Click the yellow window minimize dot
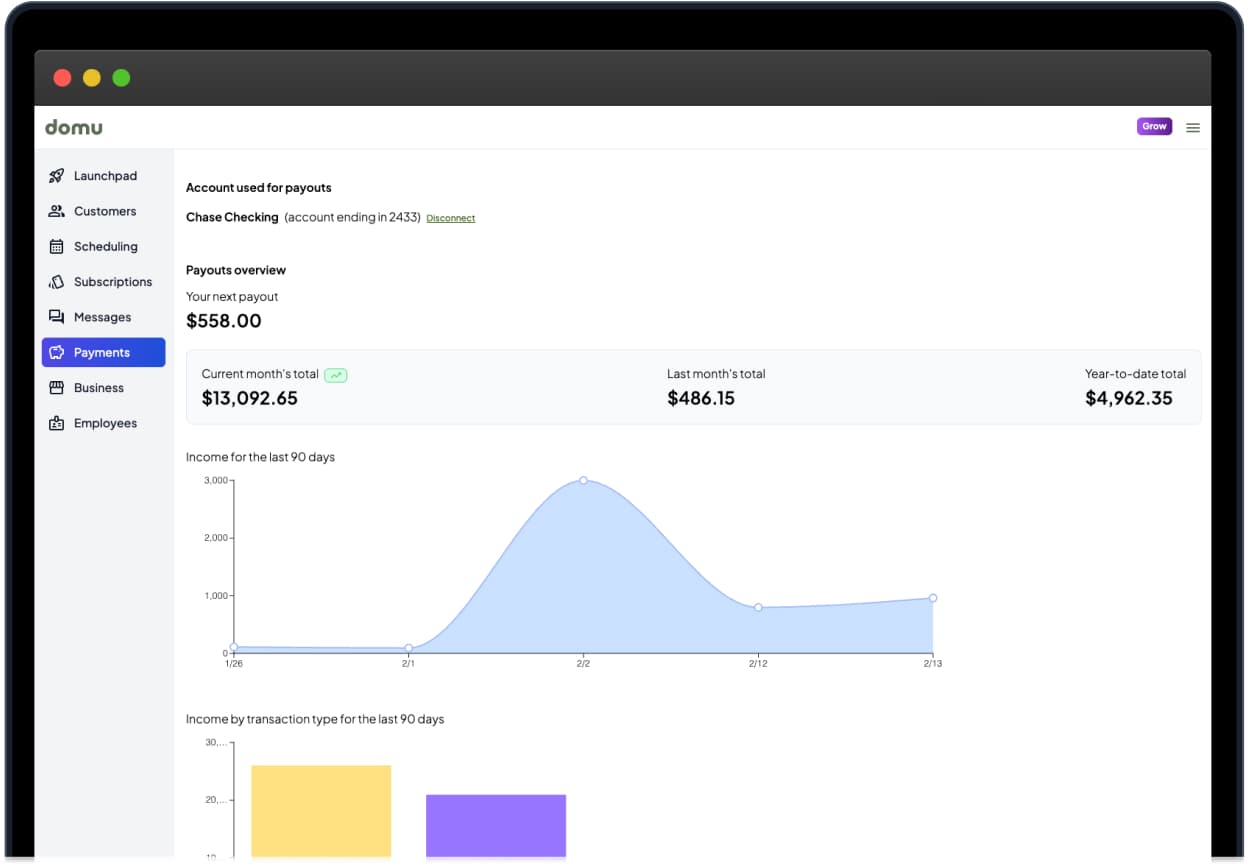The height and width of the screenshot is (865, 1250). point(92,78)
